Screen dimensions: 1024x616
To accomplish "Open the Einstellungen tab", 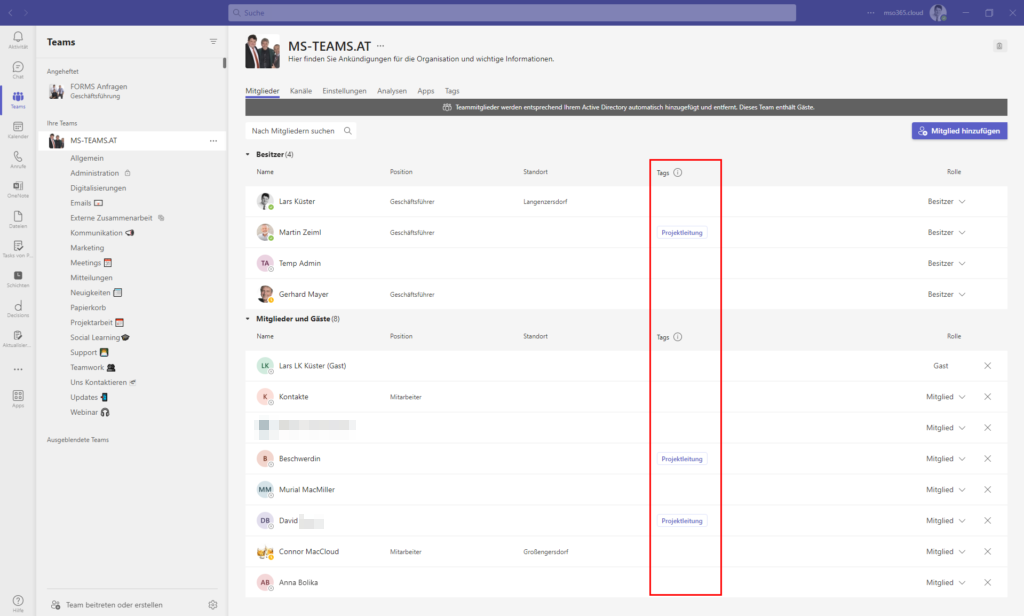I will pos(344,91).
